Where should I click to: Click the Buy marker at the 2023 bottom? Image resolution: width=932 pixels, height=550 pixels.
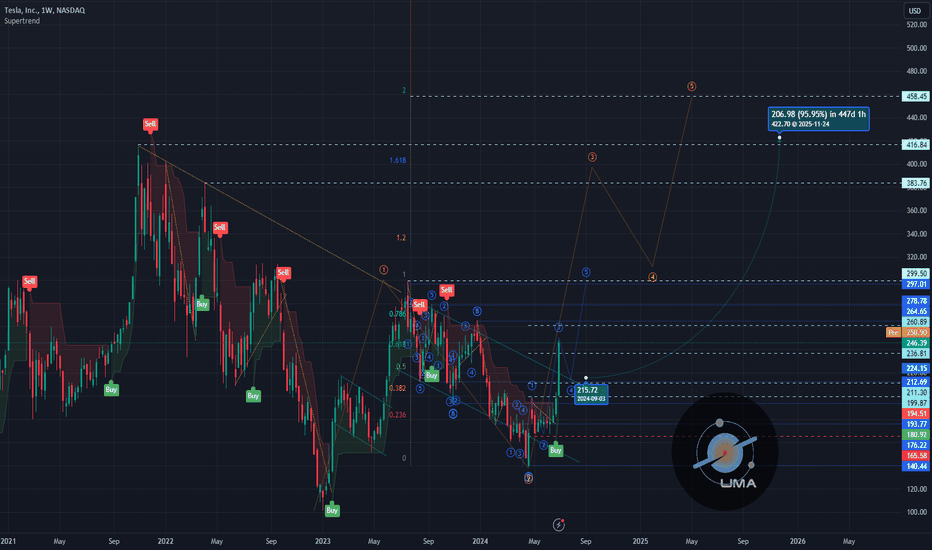[x=332, y=510]
